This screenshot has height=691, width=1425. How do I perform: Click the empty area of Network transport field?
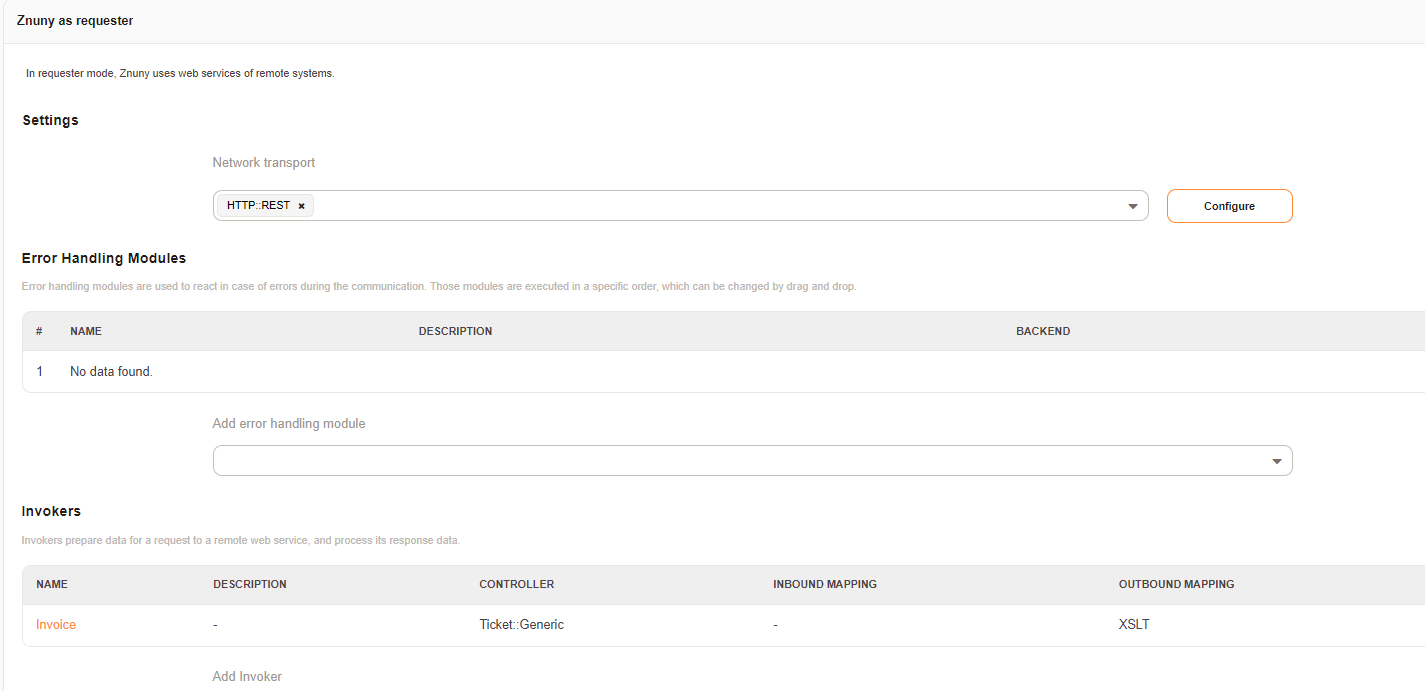[700, 206]
